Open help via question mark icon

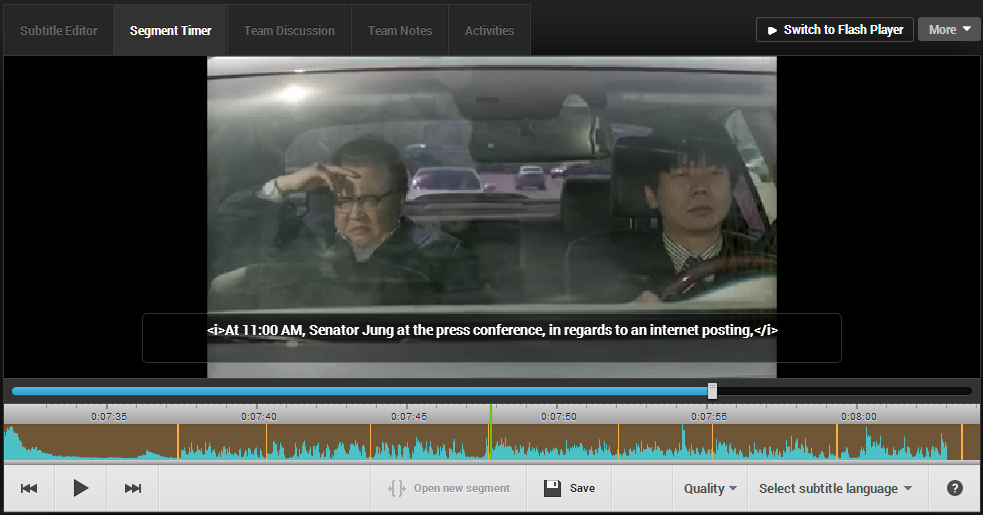tap(954, 488)
